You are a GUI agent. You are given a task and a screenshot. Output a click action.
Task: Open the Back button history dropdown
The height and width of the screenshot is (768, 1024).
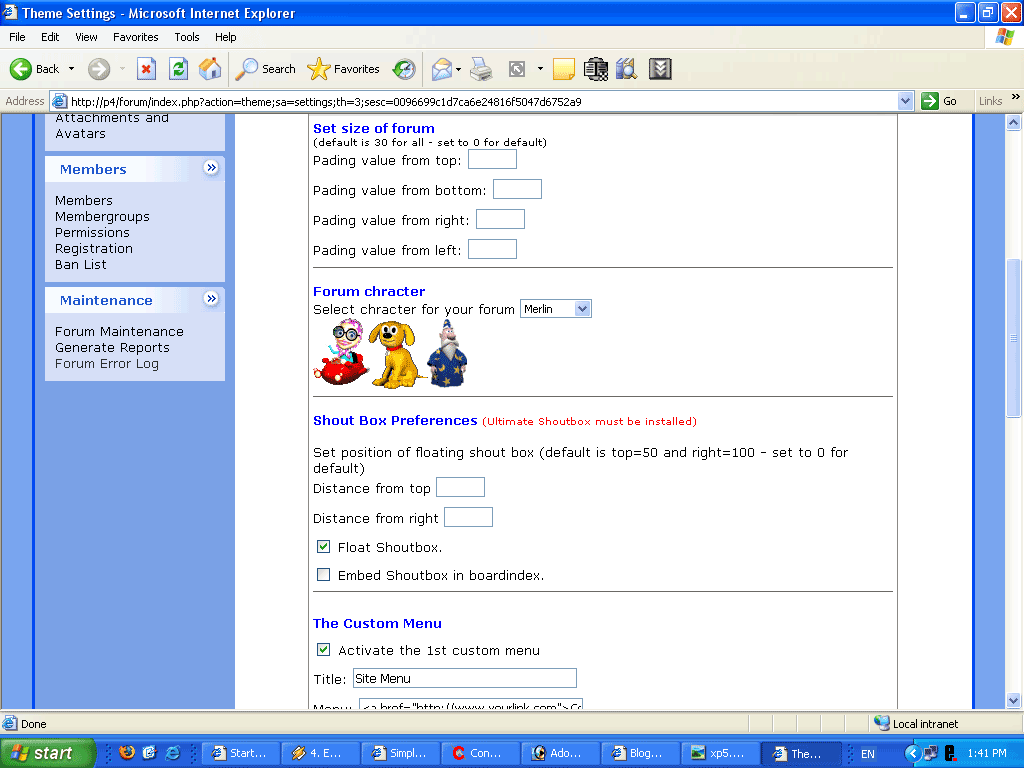(72, 69)
